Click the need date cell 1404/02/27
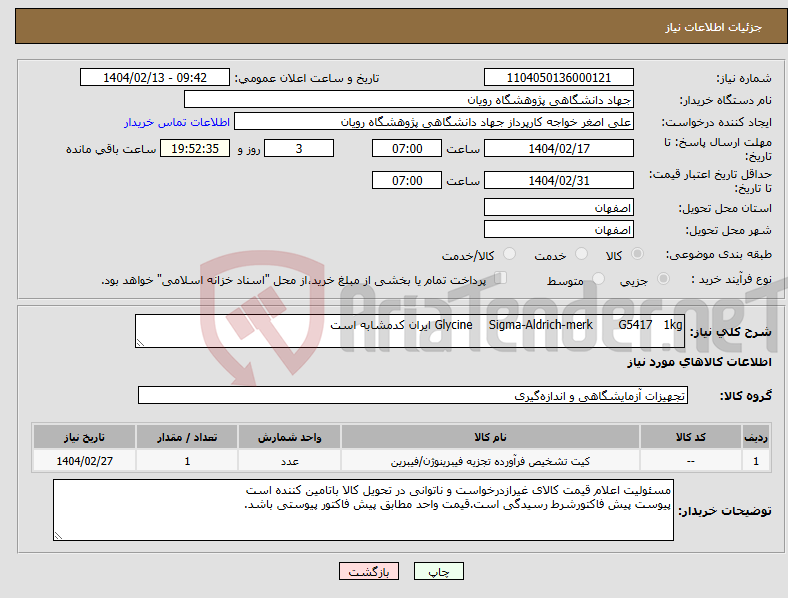The height and width of the screenshot is (598, 788). (84, 461)
